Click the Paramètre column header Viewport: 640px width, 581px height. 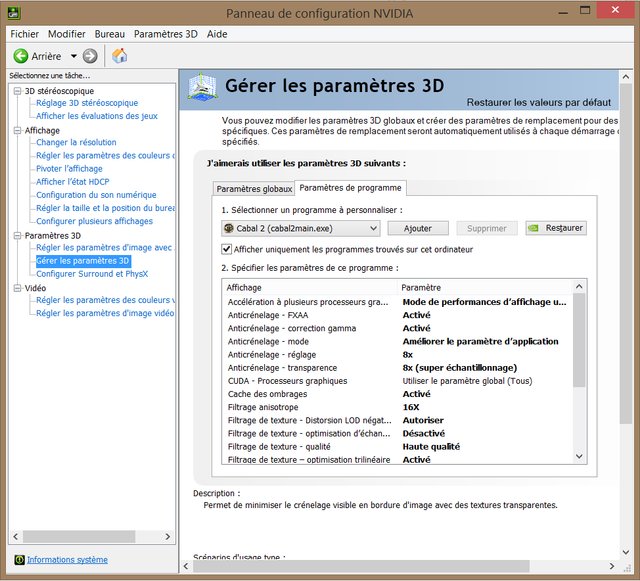[x=484, y=287]
